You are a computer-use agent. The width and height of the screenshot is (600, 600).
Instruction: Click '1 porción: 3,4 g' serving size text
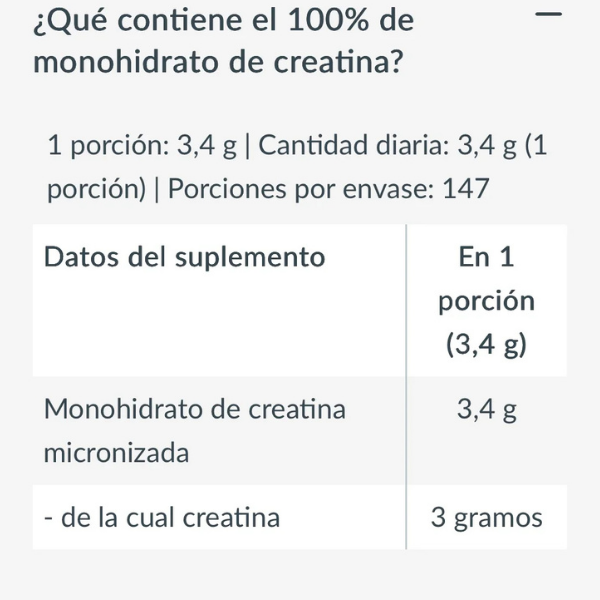click(x=142, y=146)
